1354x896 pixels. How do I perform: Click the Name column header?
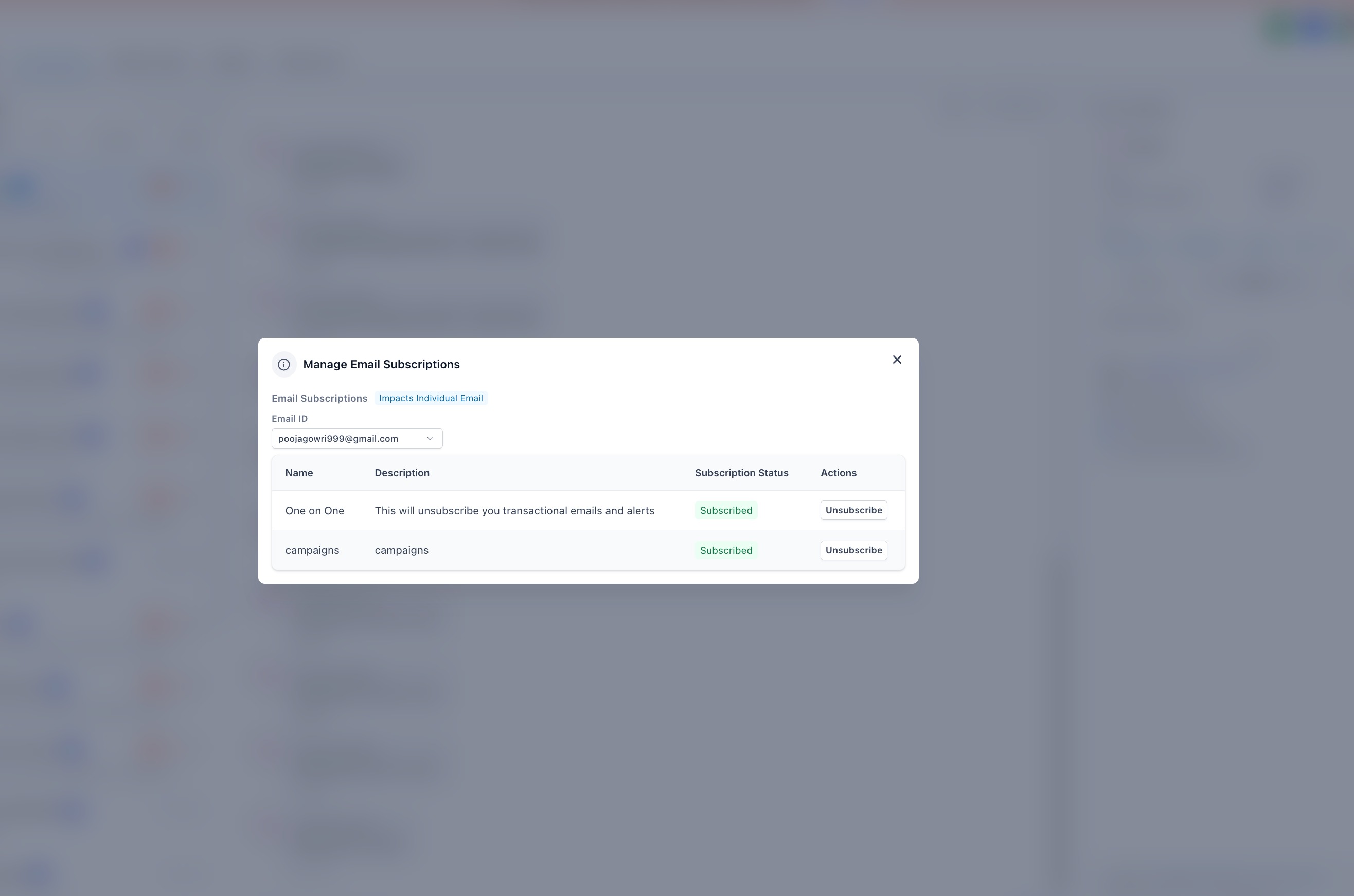299,473
